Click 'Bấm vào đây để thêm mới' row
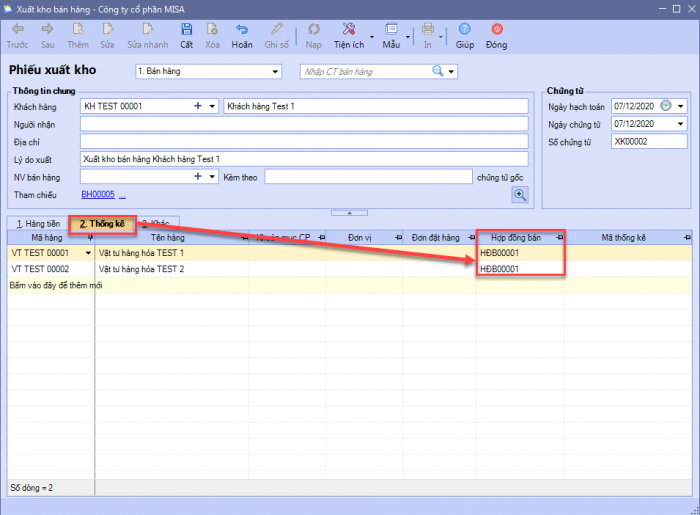The width and height of the screenshot is (700, 515). point(56,285)
